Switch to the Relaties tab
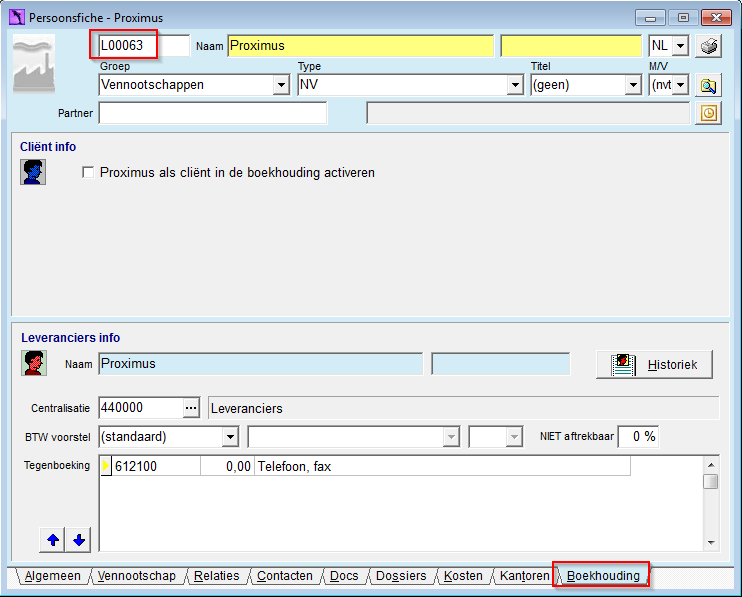 click(217, 576)
